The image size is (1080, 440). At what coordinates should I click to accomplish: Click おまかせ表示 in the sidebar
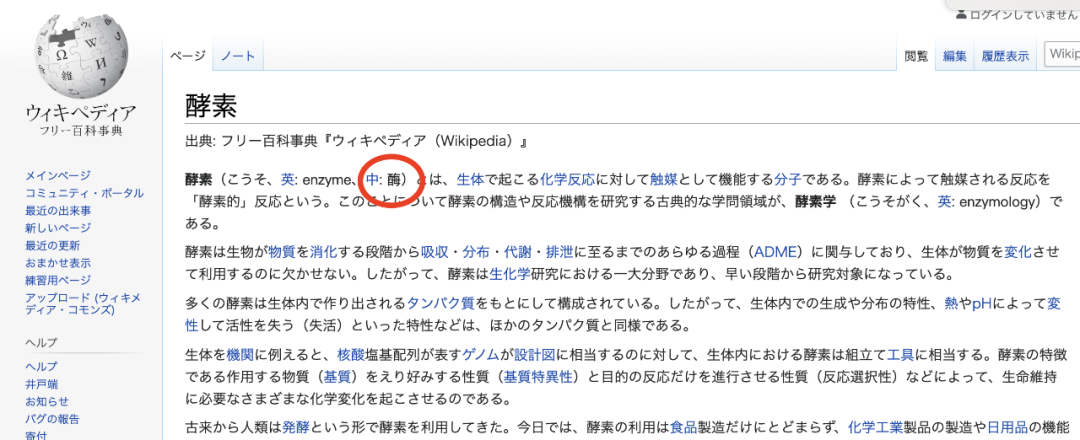click(x=58, y=262)
